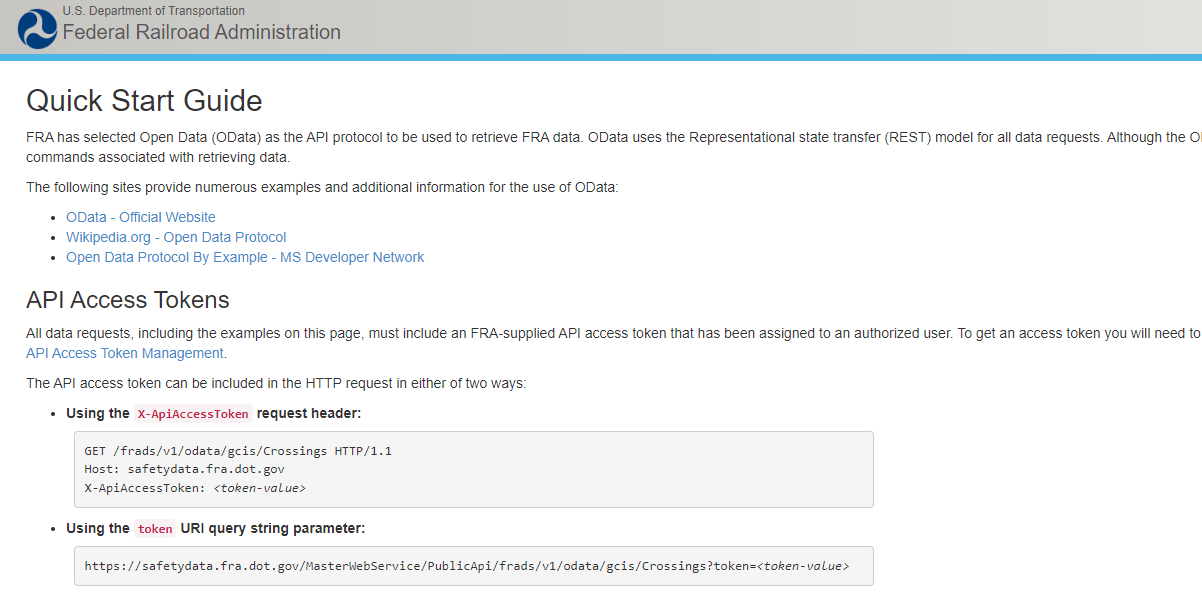Click the GET /frads/v1/odata/gcis/Crossings code line
This screenshot has height=598, width=1202.
coord(238,451)
